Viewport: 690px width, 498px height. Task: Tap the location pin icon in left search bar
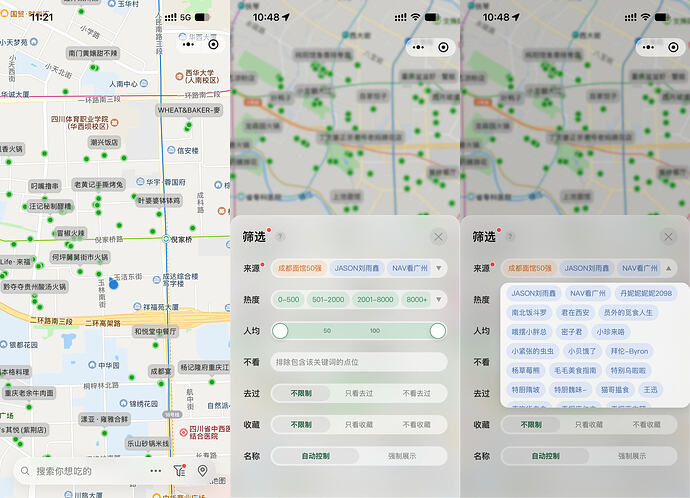pos(202,471)
